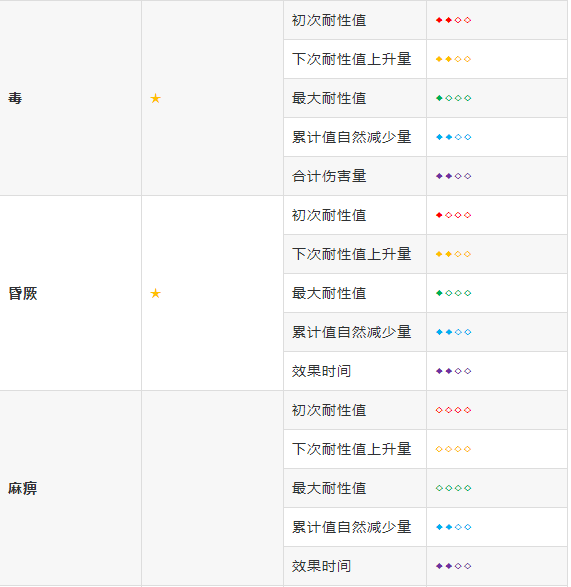
Task: Click the gold star beside 昏厥
Action: coord(155,294)
